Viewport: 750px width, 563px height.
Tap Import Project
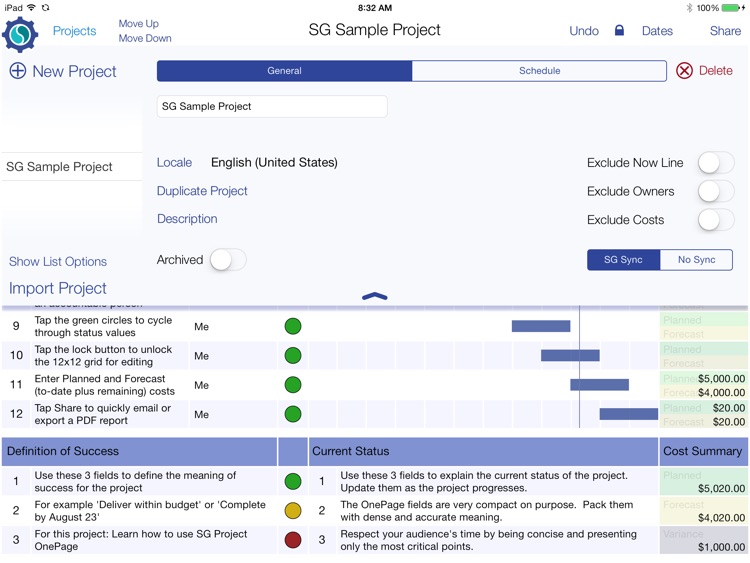[x=58, y=288]
